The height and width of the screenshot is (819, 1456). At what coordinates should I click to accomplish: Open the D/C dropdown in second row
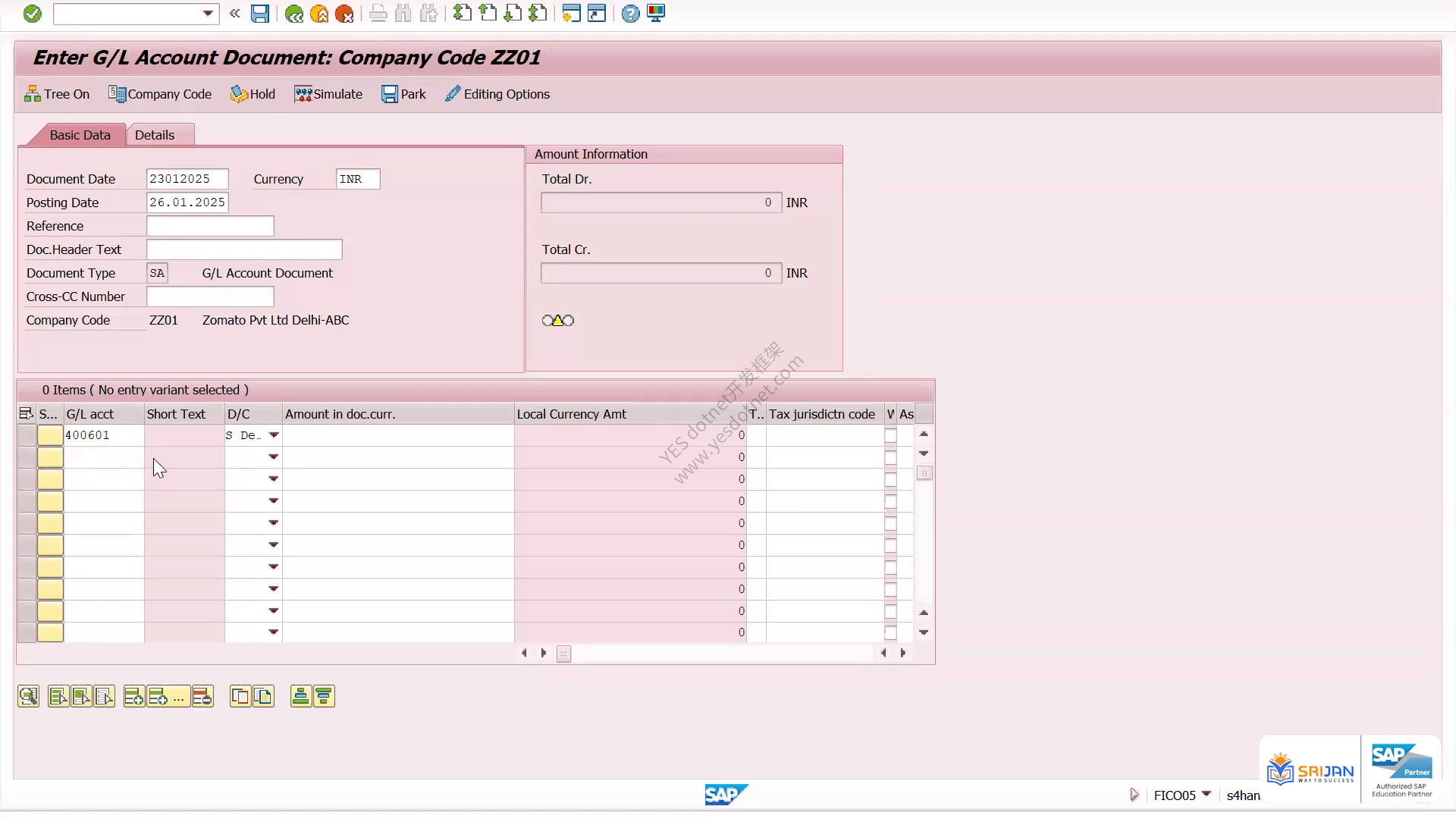pyautogui.click(x=274, y=457)
